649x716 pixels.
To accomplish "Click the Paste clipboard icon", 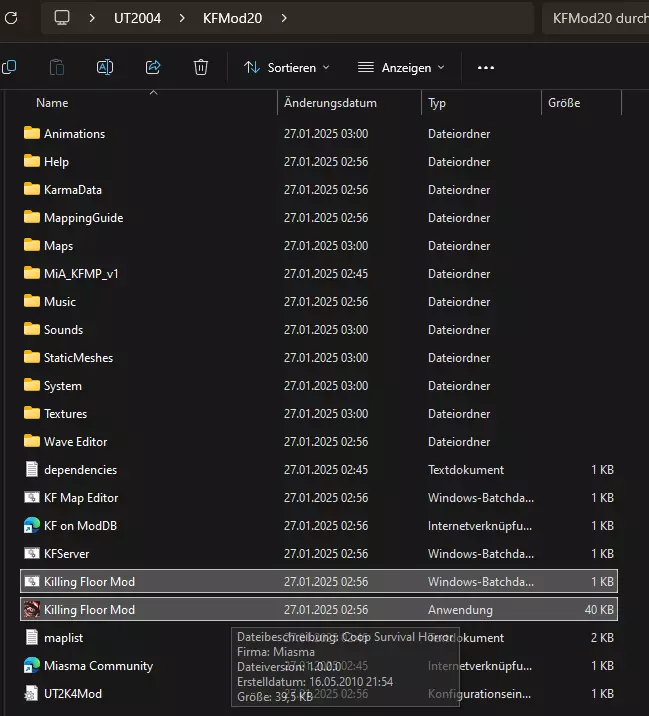I will [x=57, y=67].
